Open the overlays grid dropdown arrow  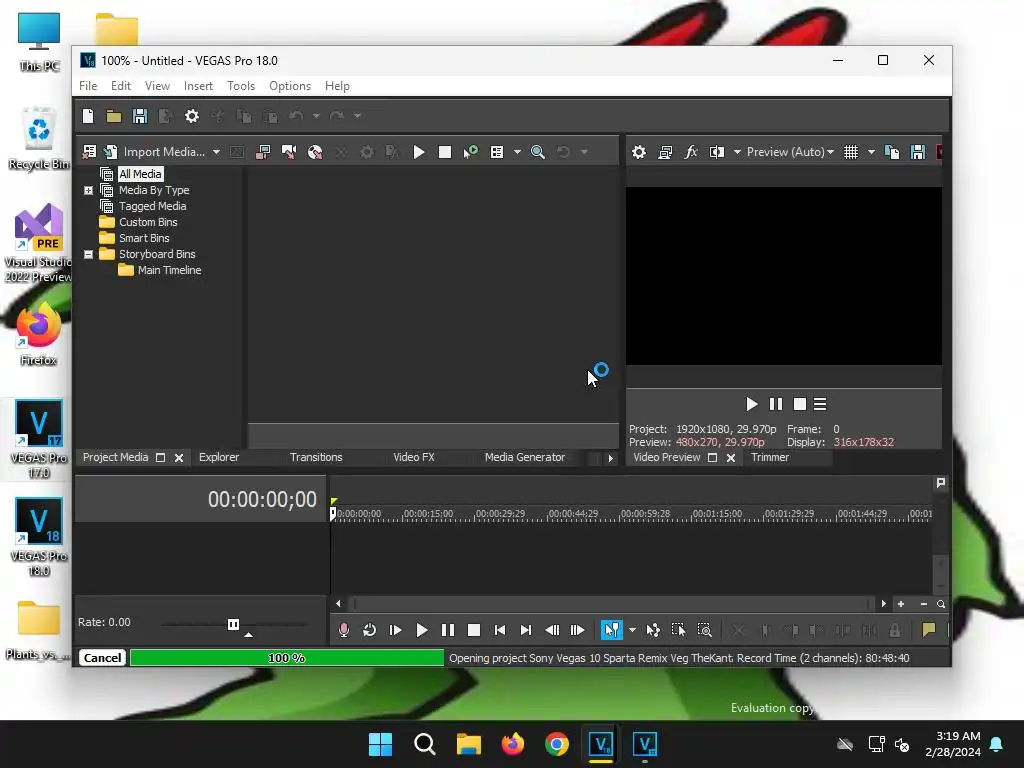coord(871,152)
